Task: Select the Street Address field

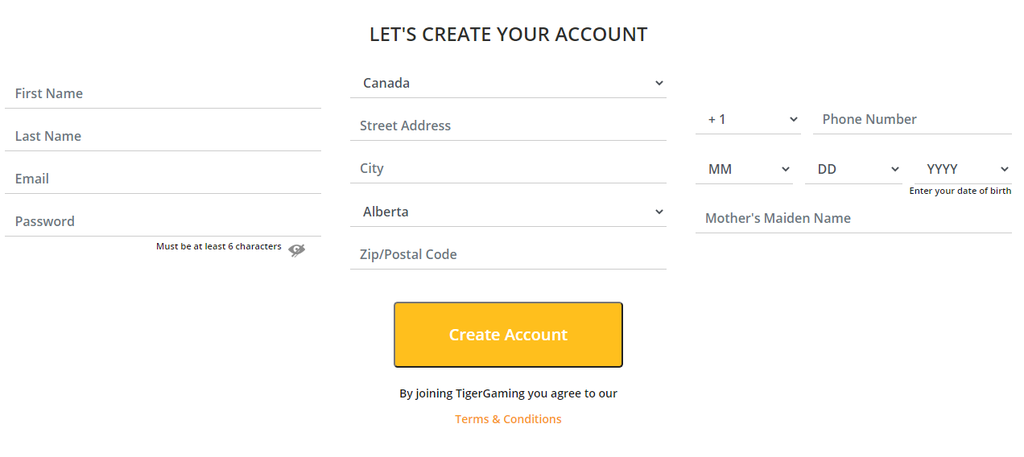Action: pos(508,125)
